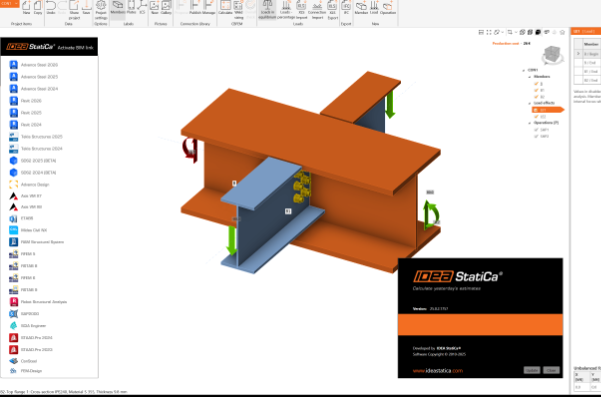
Task: Toggle the Members labels icon
Action: [x=118, y=8]
